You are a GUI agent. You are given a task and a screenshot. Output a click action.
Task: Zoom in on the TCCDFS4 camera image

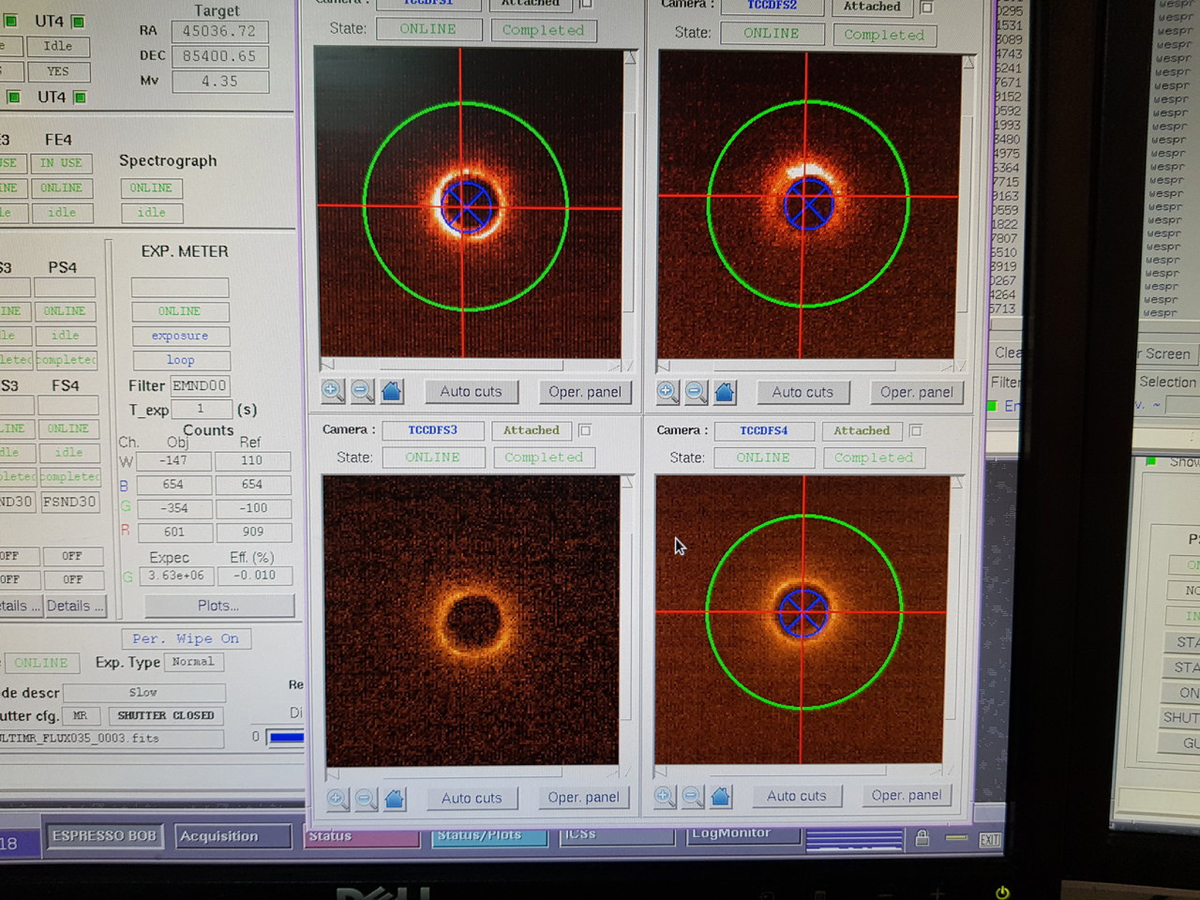pyautogui.click(x=664, y=796)
